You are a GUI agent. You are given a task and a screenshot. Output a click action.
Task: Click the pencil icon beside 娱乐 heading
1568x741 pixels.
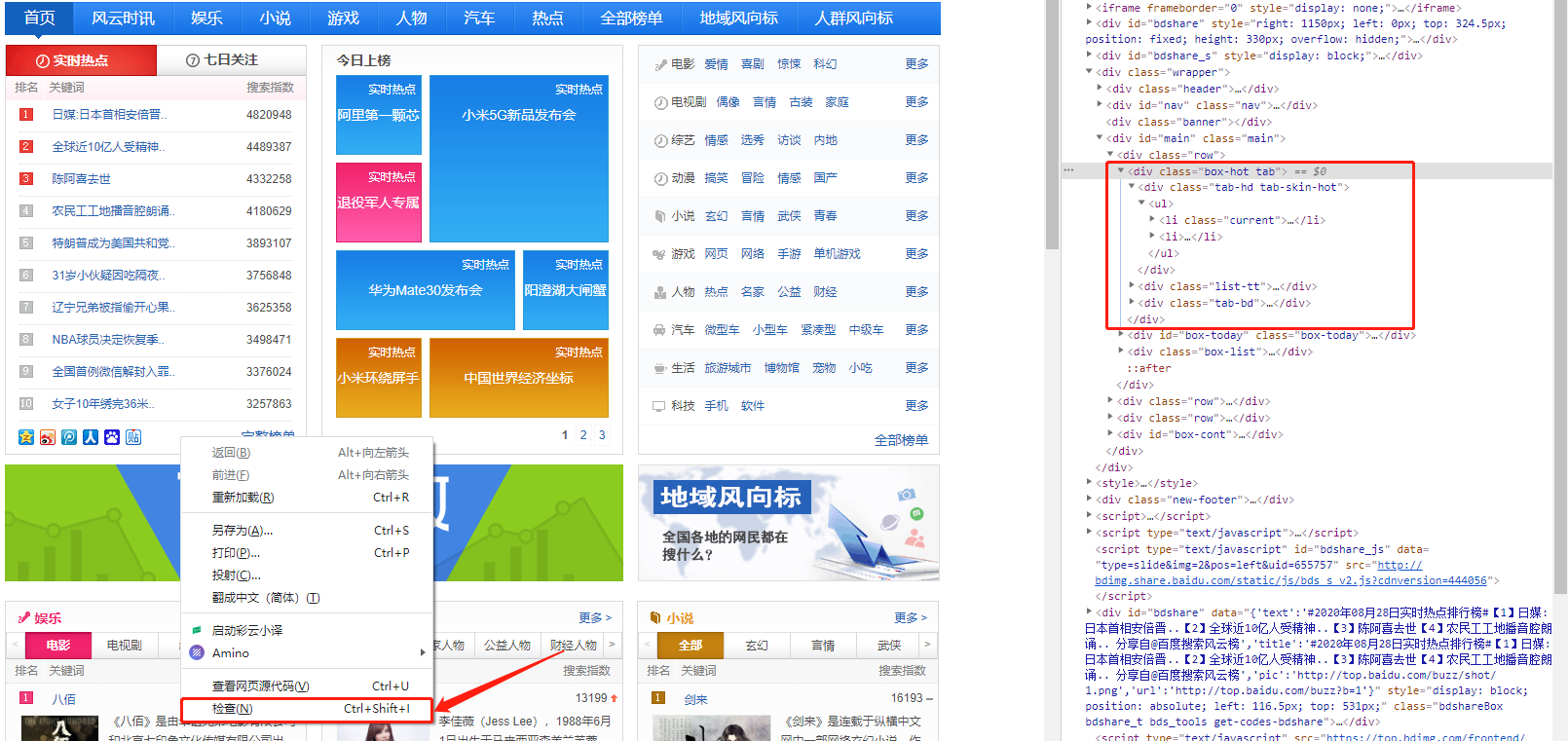point(24,617)
